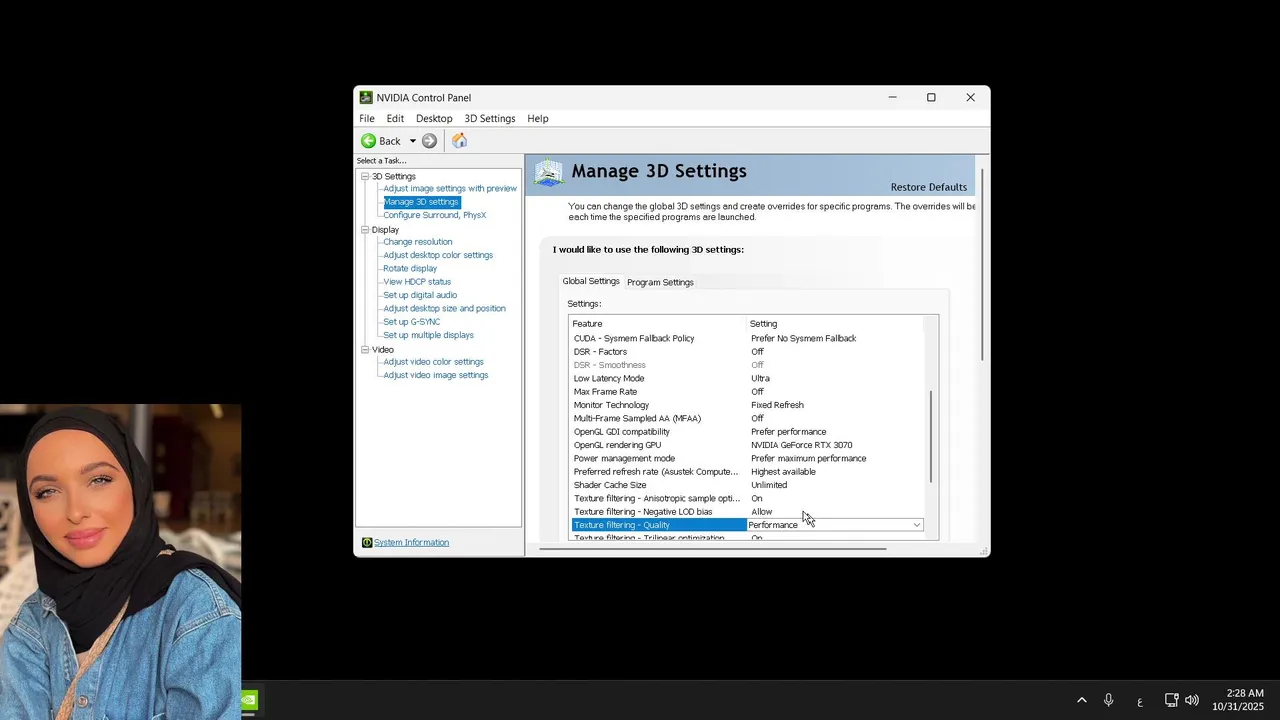1280x720 pixels.
Task: Collapse the Display tree node
Action: (365, 230)
